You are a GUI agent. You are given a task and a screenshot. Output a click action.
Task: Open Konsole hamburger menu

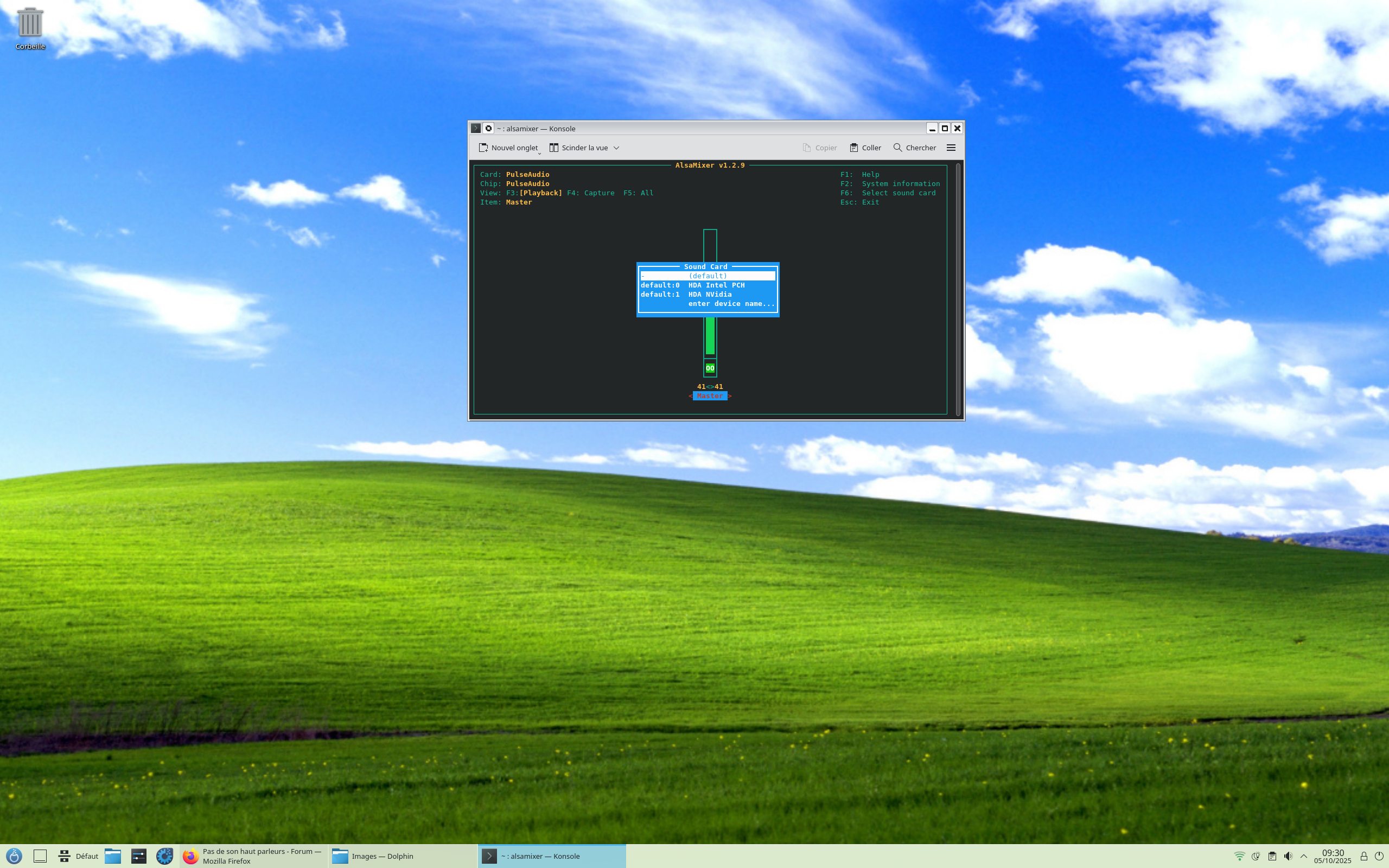(x=951, y=148)
